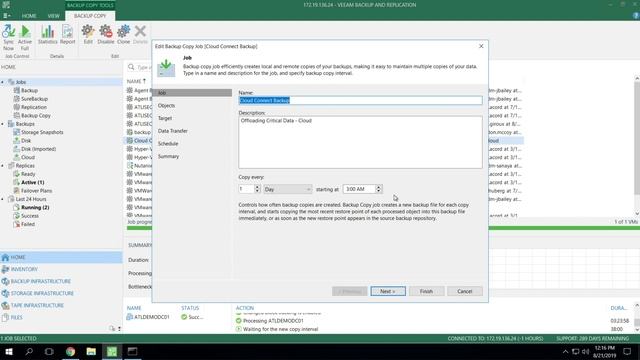Open the FILES navigation pane
Viewport: 640px width, 360px height.
click(x=61, y=317)
